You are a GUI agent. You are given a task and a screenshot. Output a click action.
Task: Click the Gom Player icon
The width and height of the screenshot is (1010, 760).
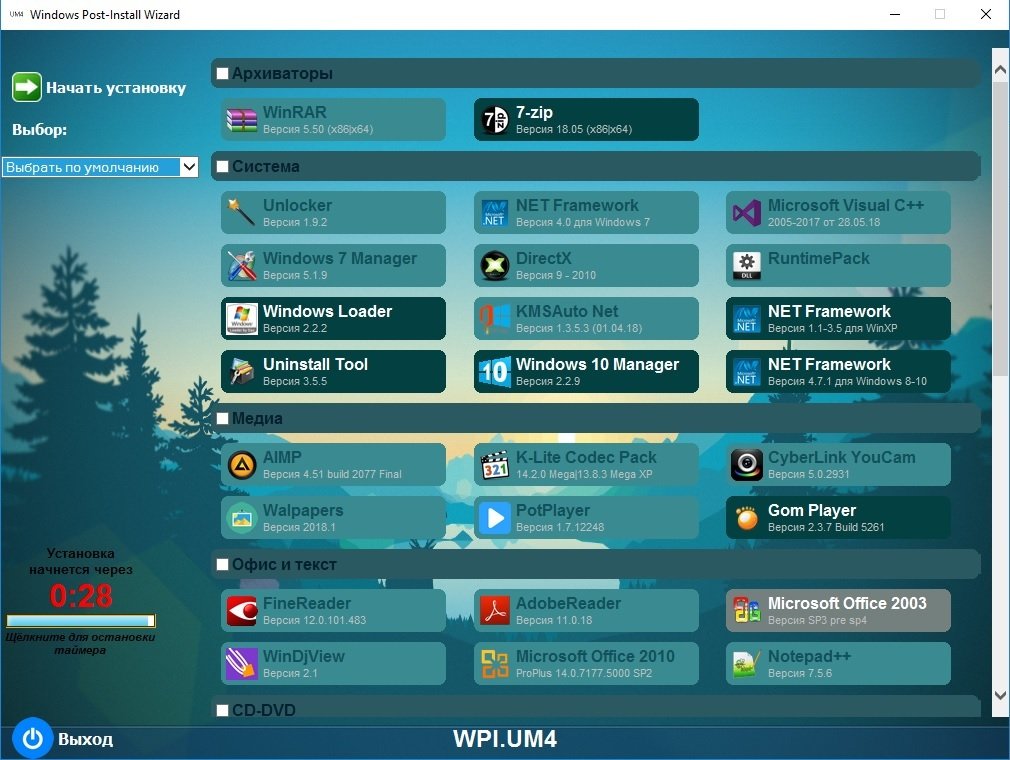[747, 517]
